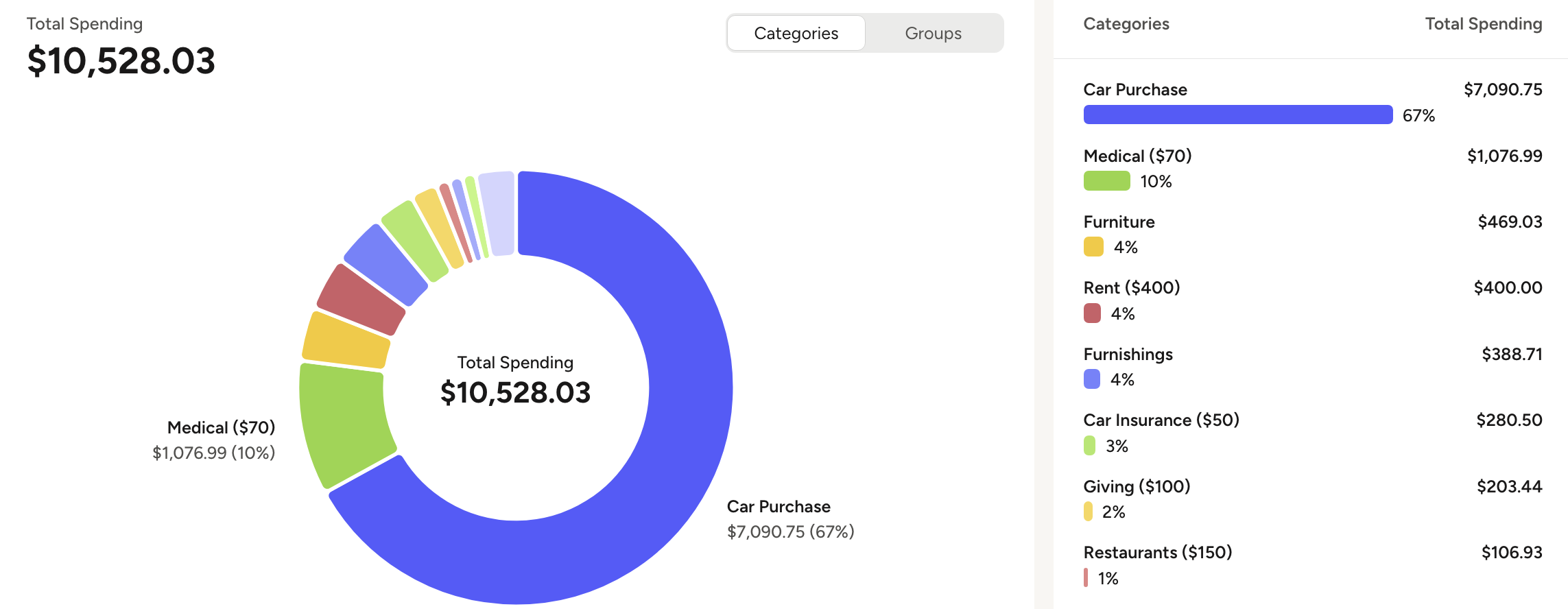Click the Car Purchase chart label
This screenshot has width=1568, height=609.
coord(779,507)
